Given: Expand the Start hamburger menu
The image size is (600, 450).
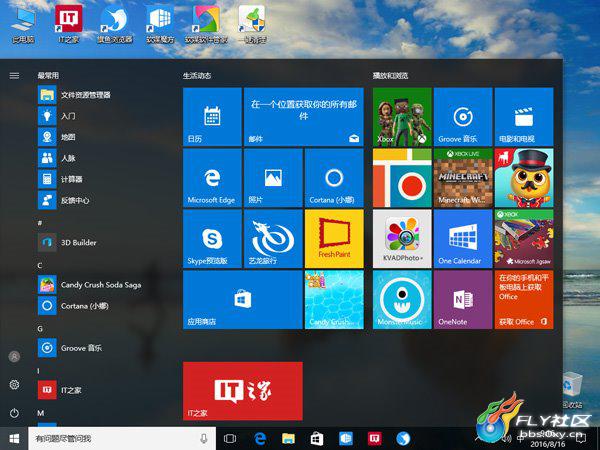Looking at the screenshot, I should pos(14,76).
